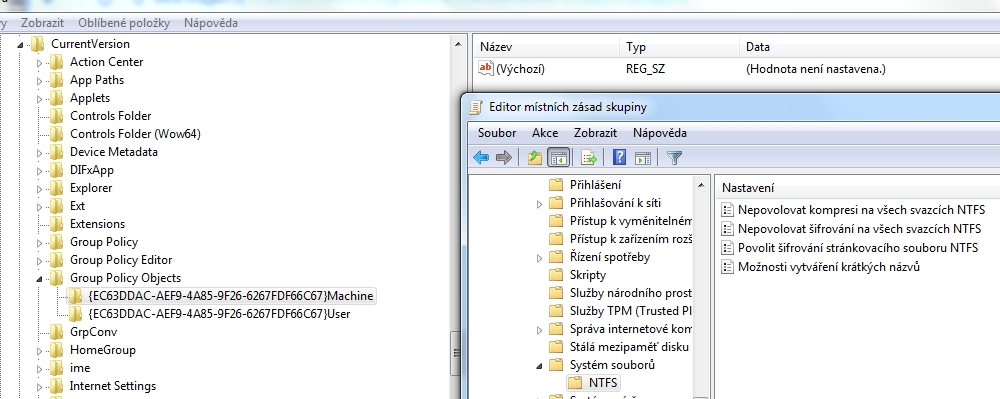Select Služby TPM node in policy tree
Viewport: 1000px width, 399px height.
pyautogui.click(x=631, y=311)
